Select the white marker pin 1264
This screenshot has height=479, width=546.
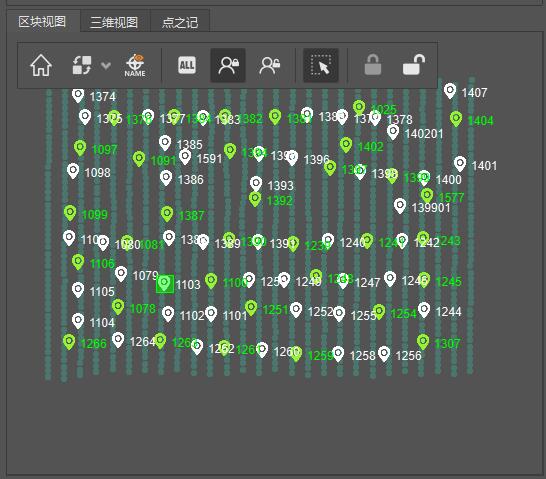coord(118,340)
